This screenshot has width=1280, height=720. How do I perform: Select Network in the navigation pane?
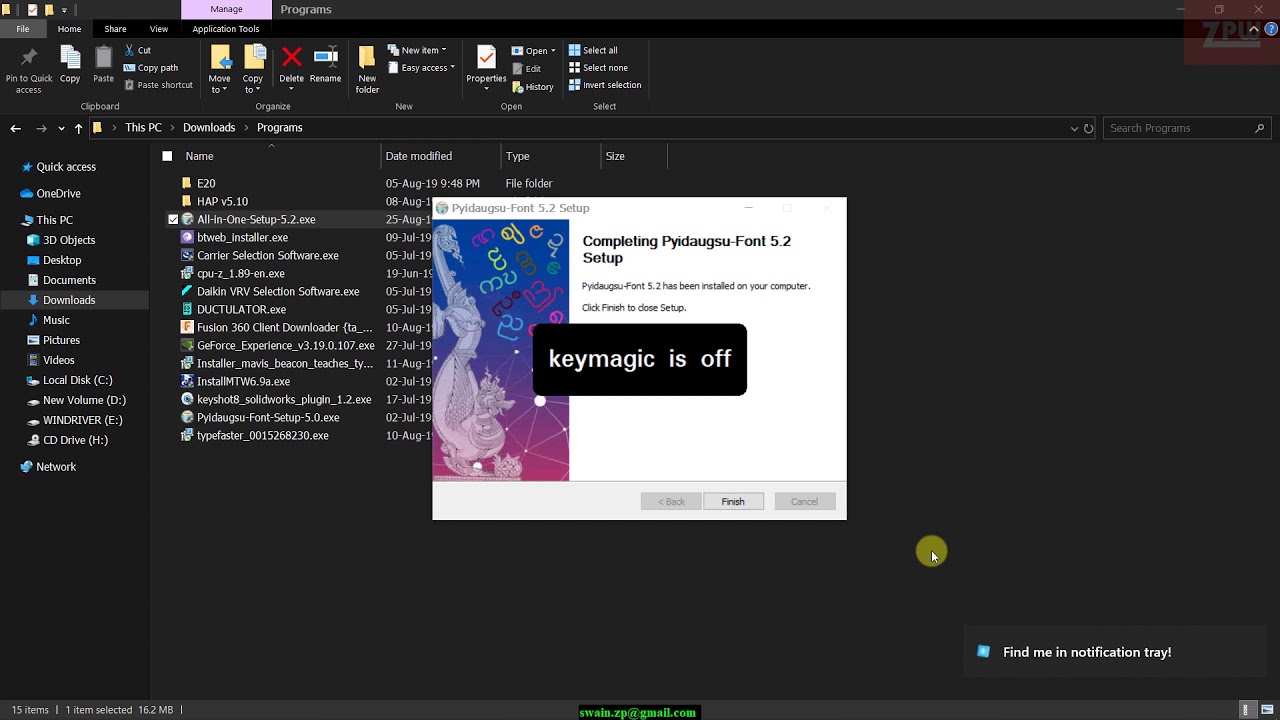pyautogui.click(x=56, y=467)
